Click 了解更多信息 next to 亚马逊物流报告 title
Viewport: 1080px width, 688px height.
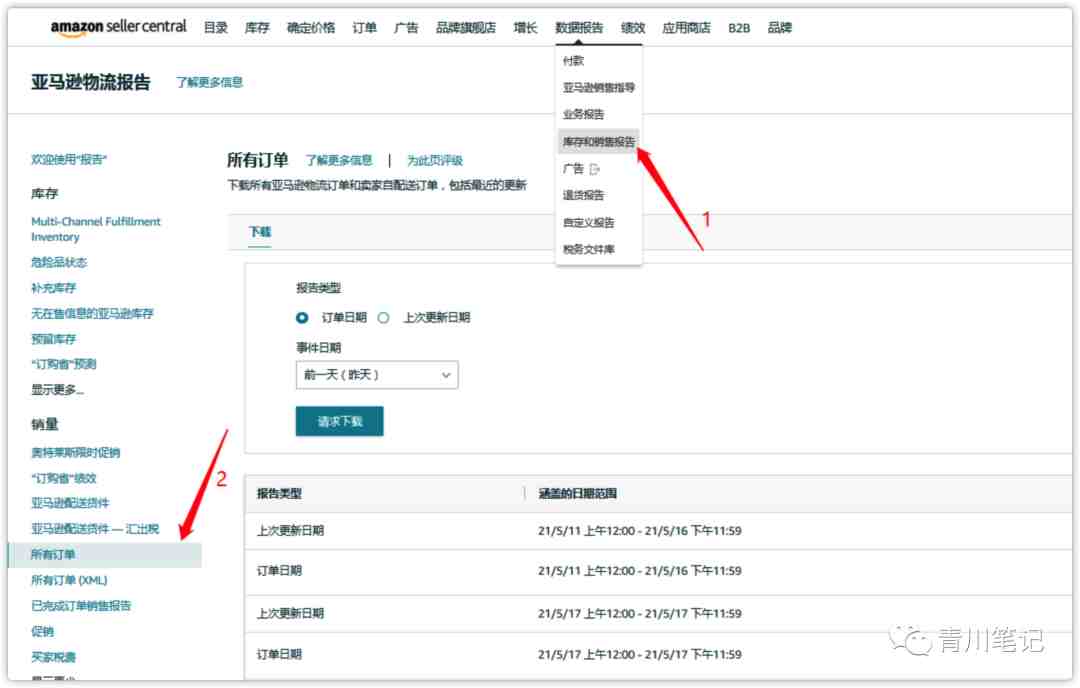click(x=209, y=83)
